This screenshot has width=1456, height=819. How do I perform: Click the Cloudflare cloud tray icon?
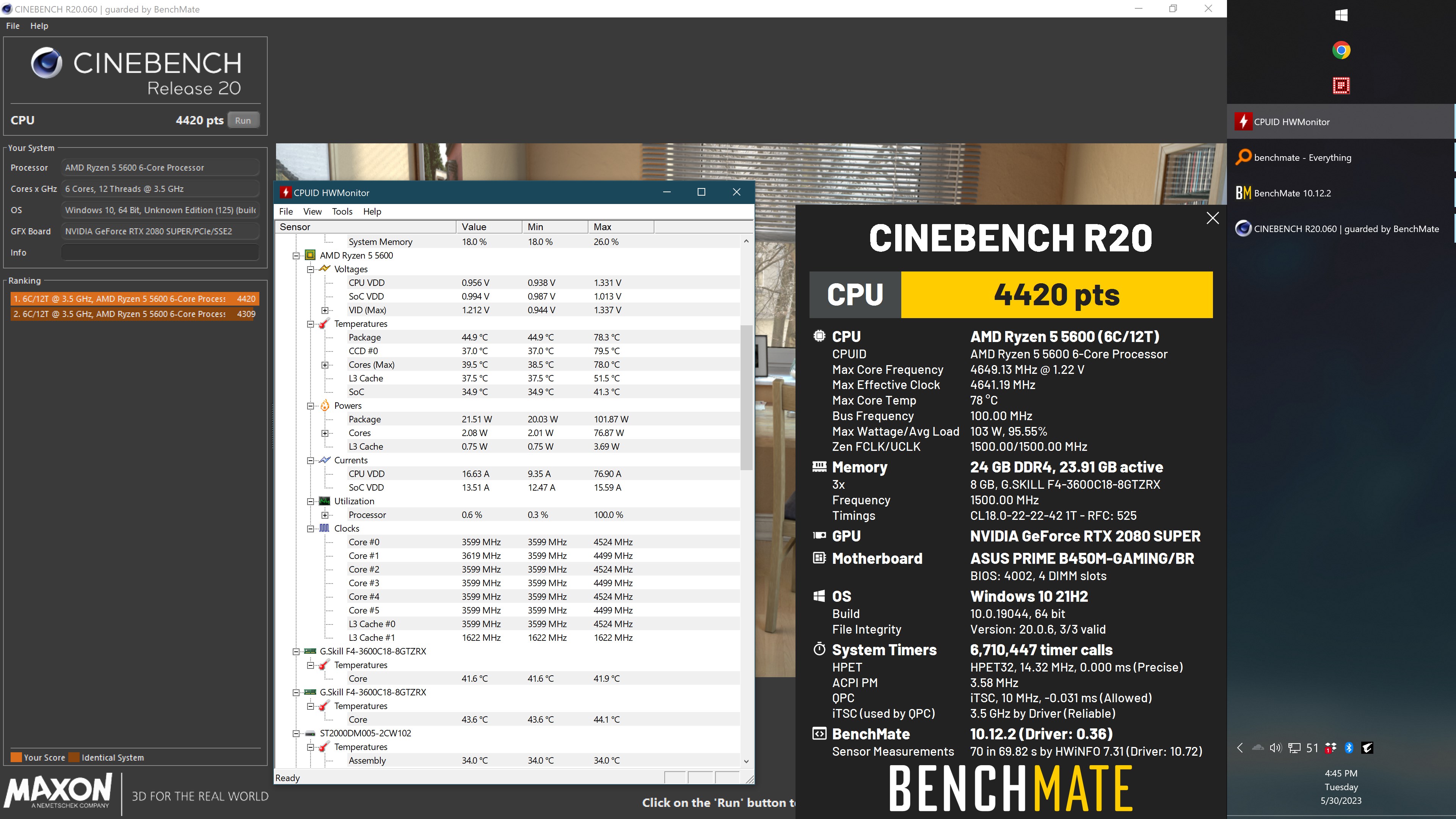[x=1258, y=748]
